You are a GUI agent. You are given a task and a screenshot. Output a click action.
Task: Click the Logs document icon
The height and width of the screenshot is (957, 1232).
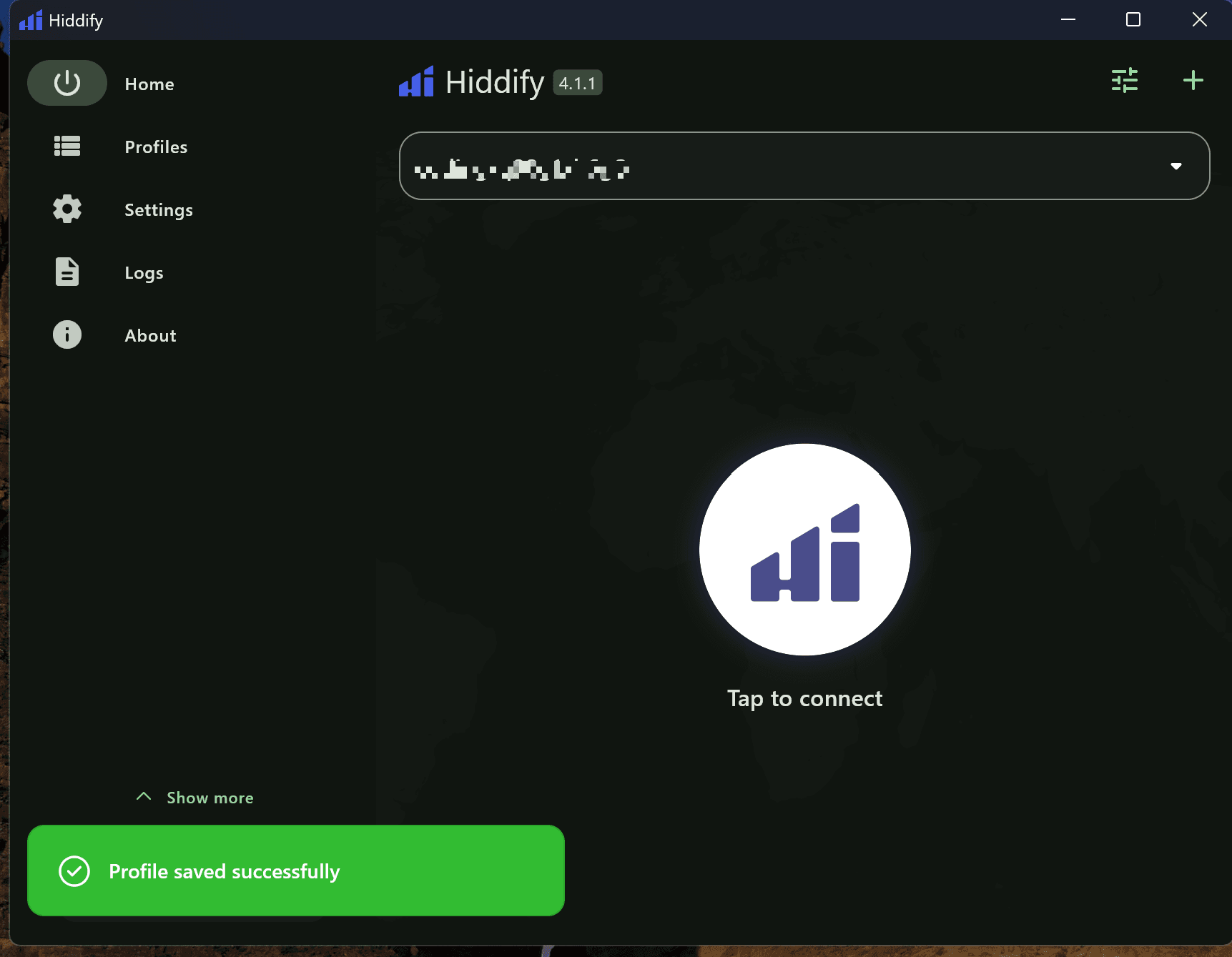tap(67, 272)
